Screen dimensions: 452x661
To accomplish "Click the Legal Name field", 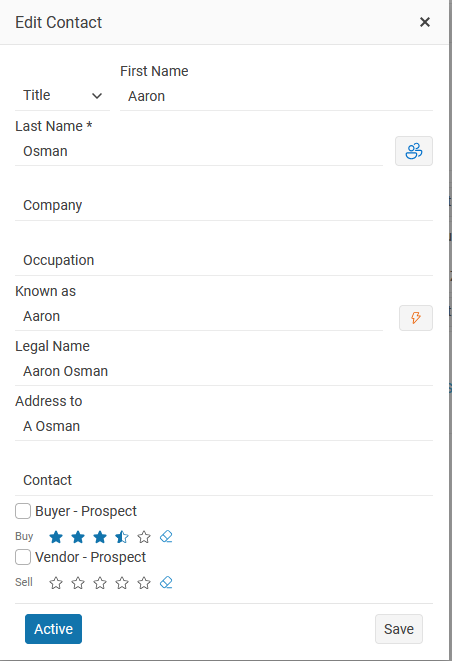I will 224,371.
